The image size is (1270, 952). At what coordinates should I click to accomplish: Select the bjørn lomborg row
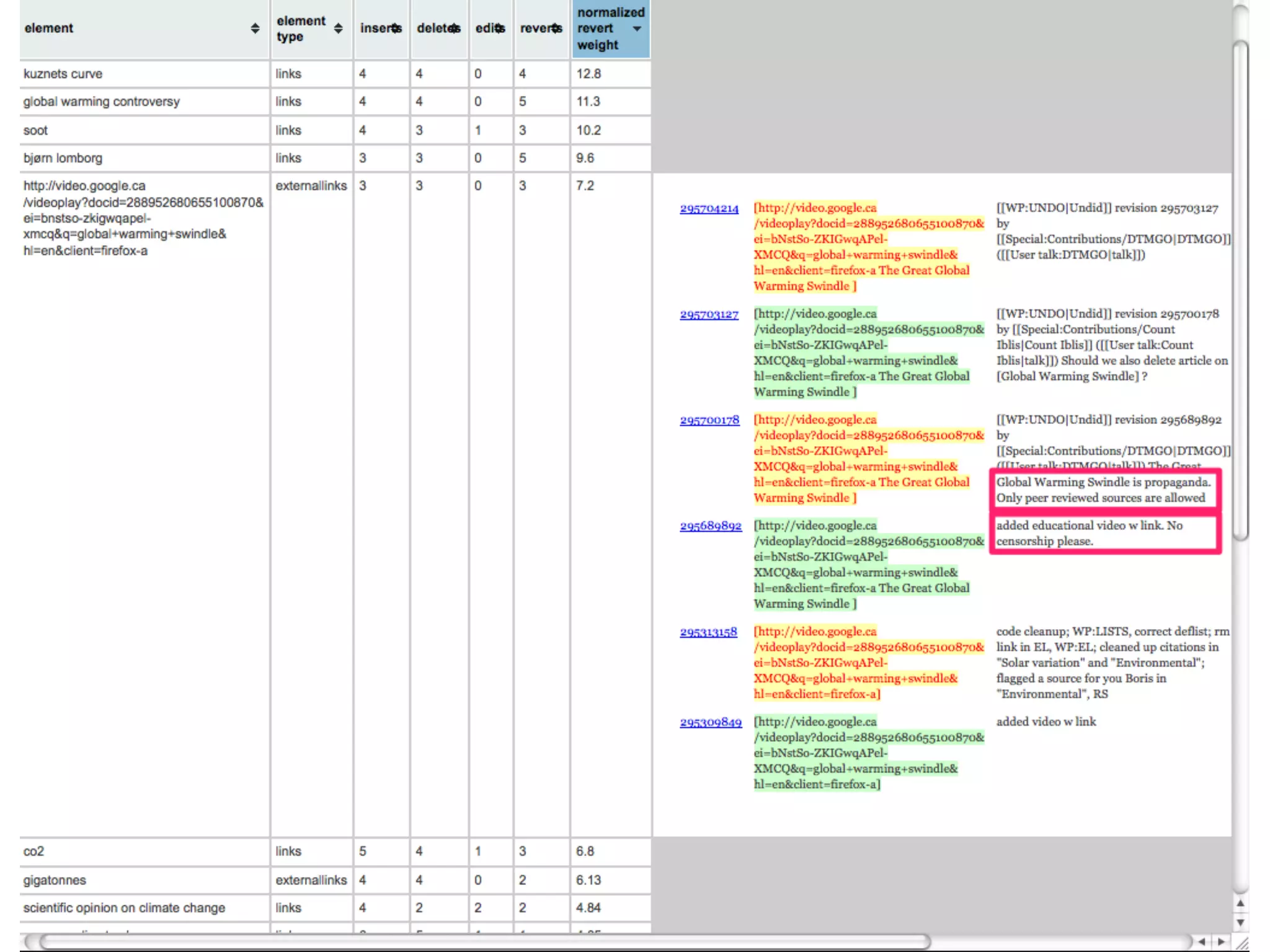click(63, 158)
